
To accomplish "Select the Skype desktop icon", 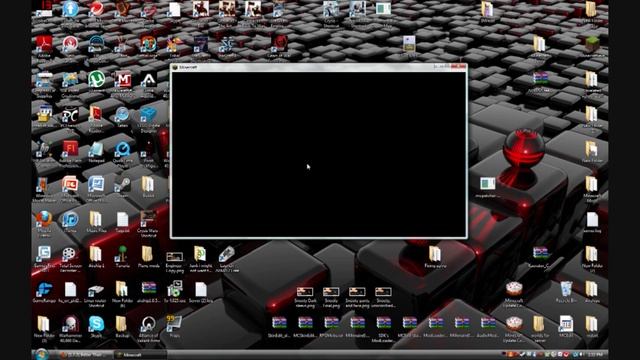I will click(x=96, y=324).
